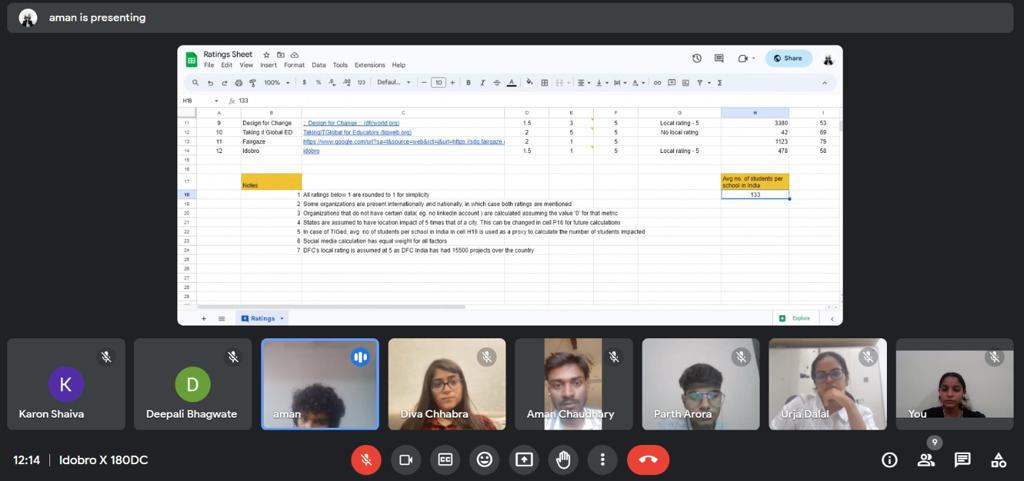Toggle bold formatting in Sheets
1024x481 pixels.
pos(468,83)
